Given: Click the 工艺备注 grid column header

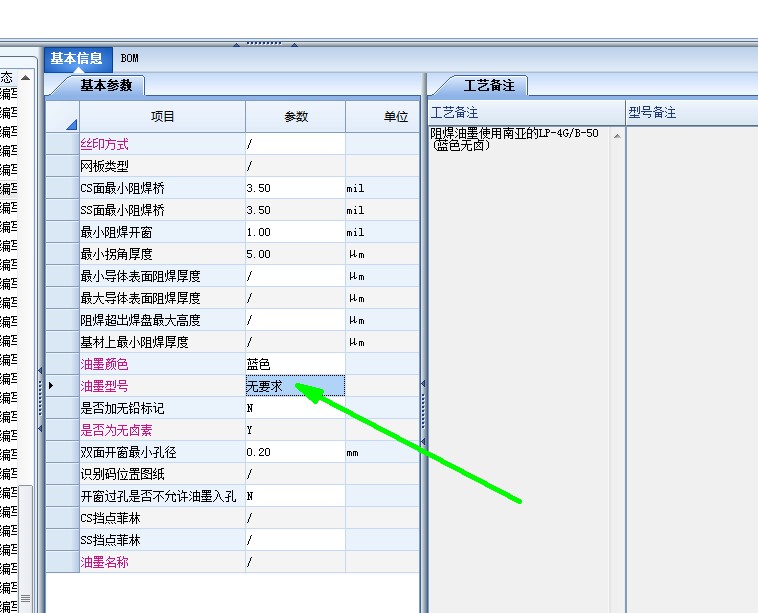Looking at the screenshot, I should tap(526, 113).
